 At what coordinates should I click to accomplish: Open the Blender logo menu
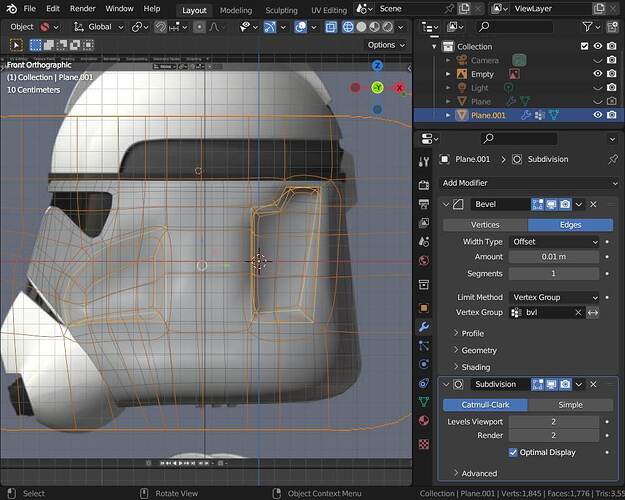(12, 8)
